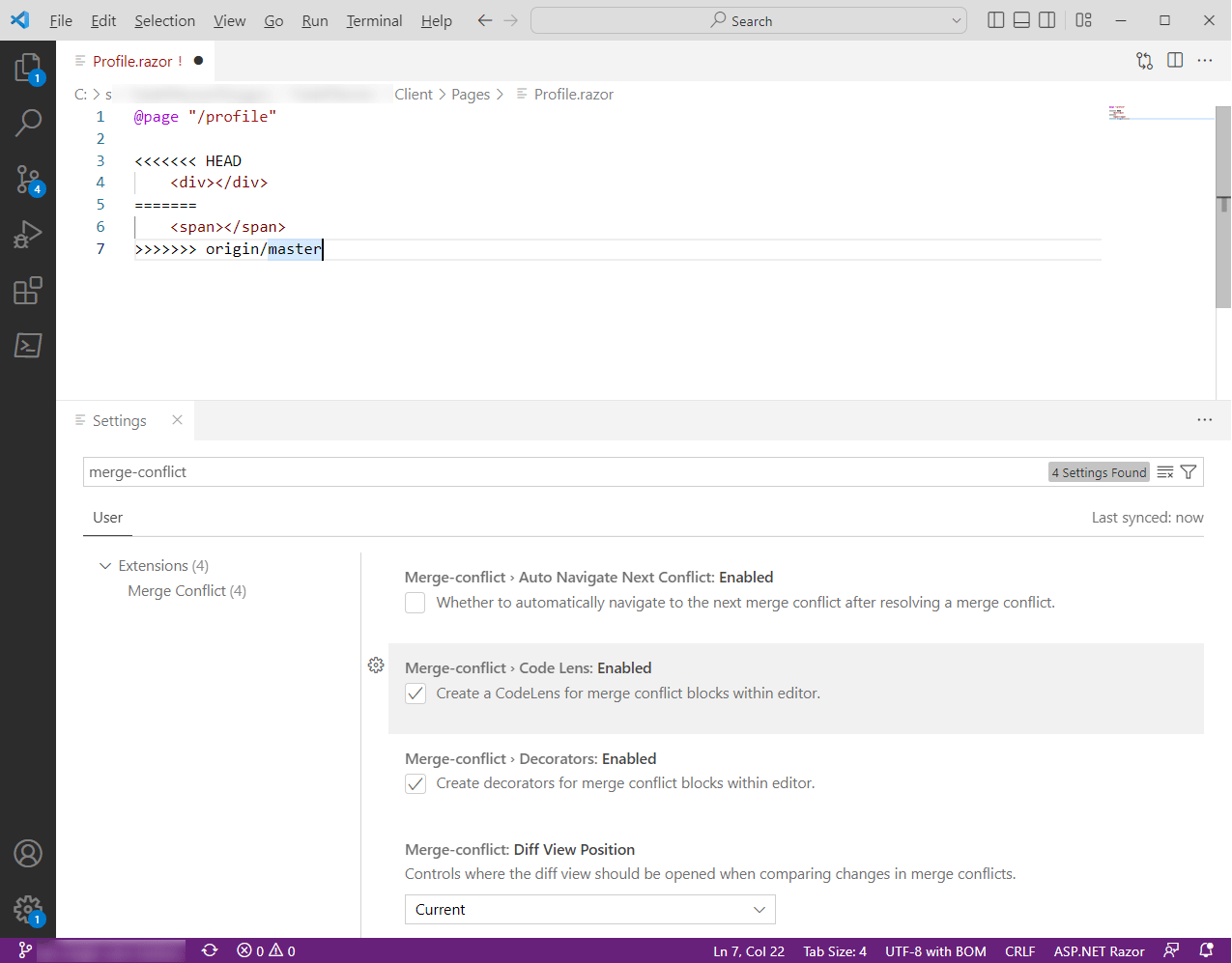
Task: Click CRLF to change line endings
Action: [1019, 950]
